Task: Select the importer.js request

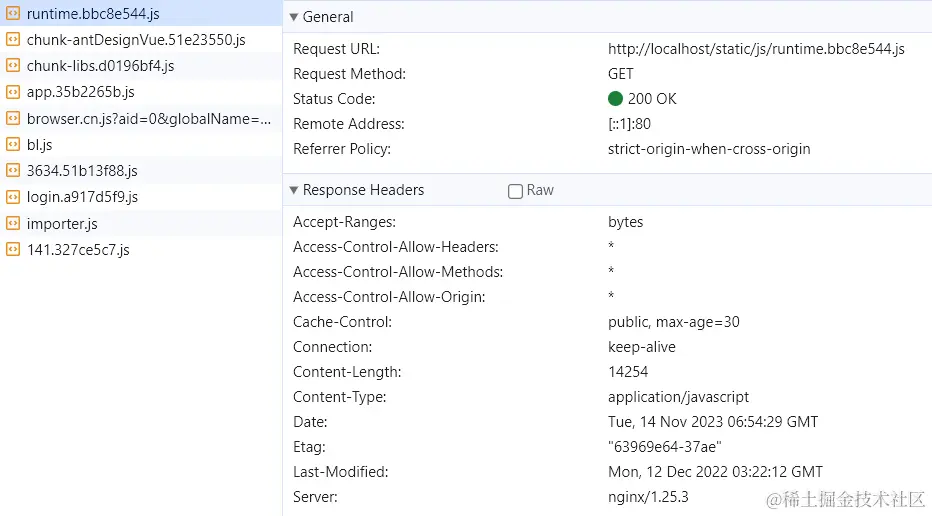Action: coord(141,224)
